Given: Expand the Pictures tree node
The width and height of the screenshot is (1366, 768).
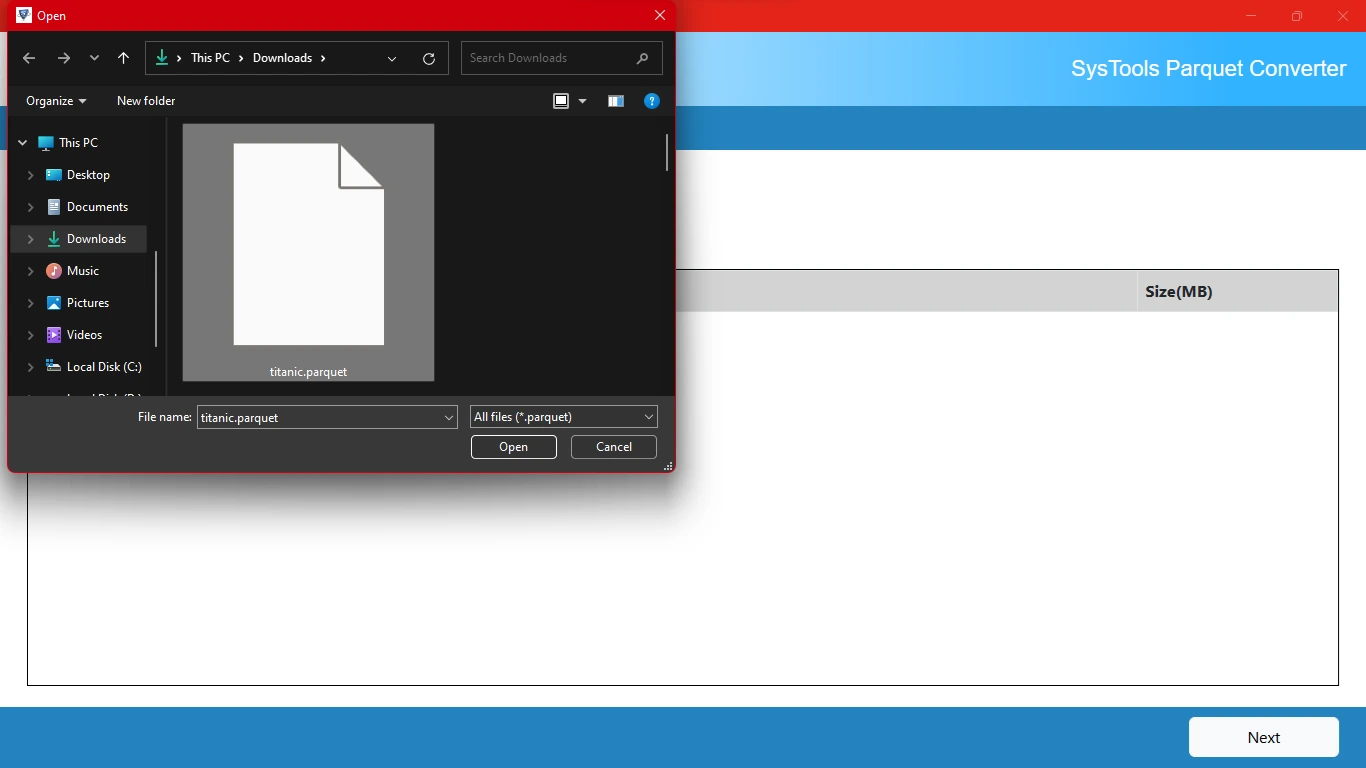Looking at the screenshot, I should (30, 303).
